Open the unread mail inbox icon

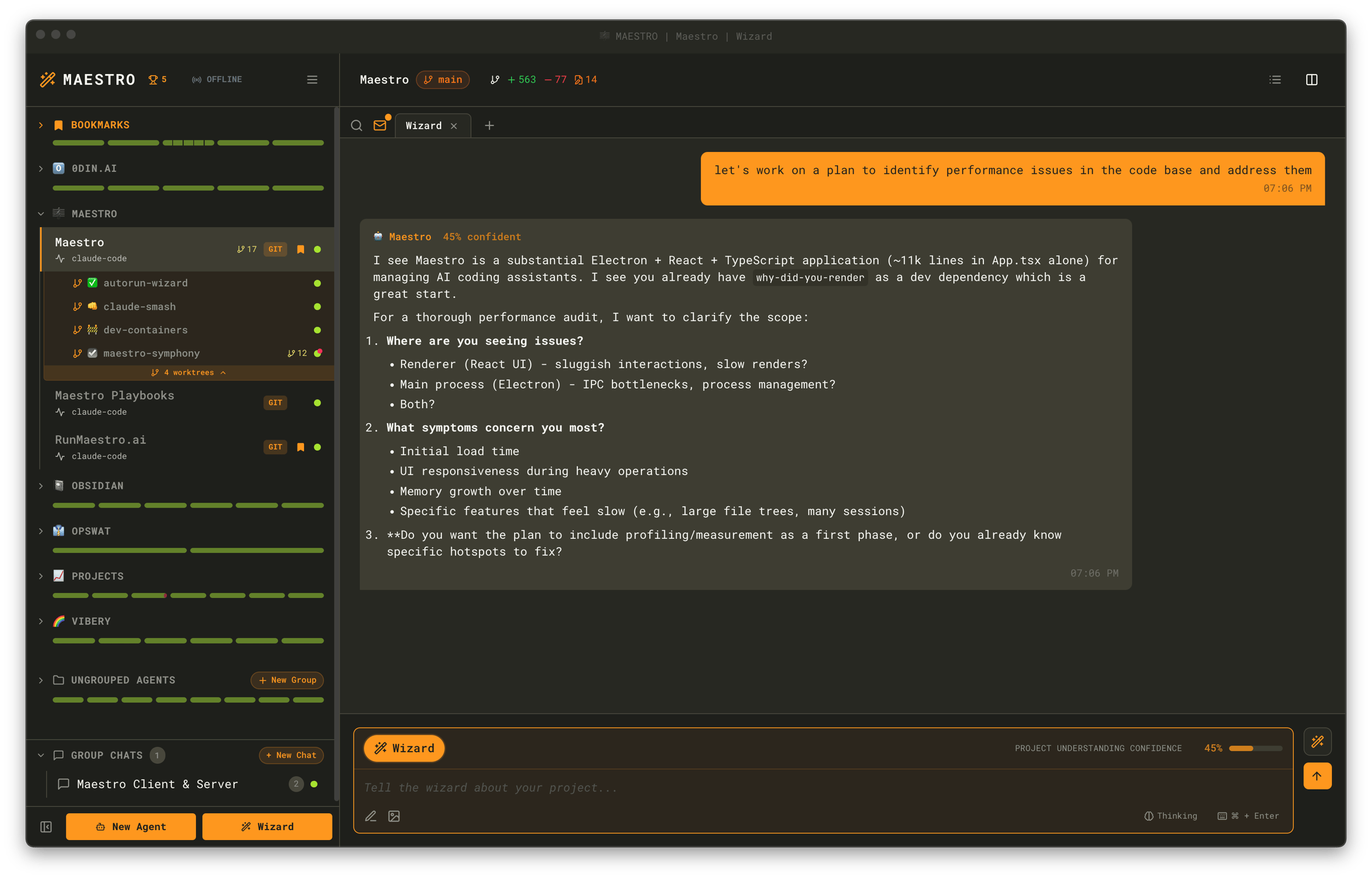(x=380, y=125)
